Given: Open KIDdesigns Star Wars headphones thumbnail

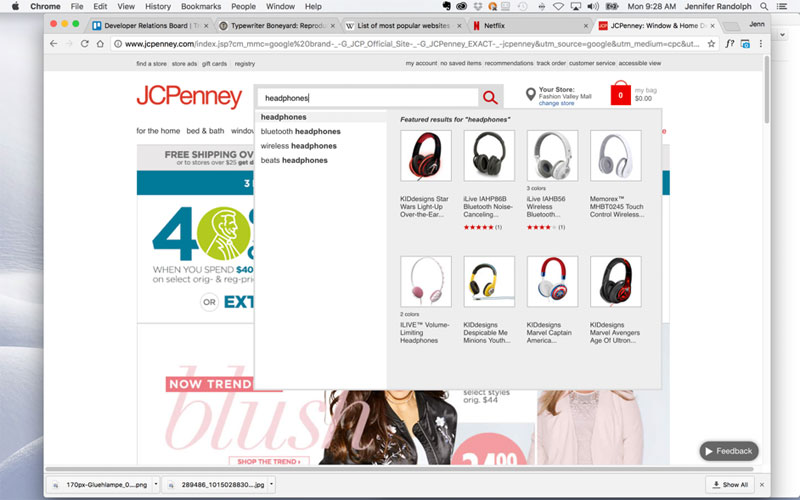Looking at the screenshot, I should tap(426, 156).
